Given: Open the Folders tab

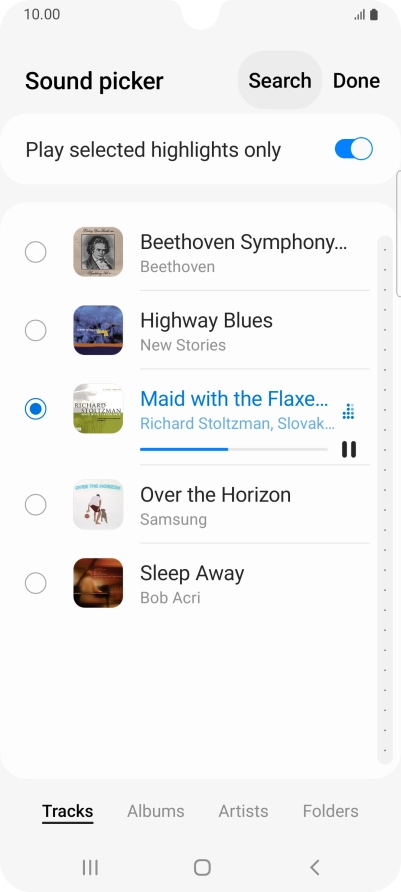Looking at the screenshot, I should coord(330,811).
